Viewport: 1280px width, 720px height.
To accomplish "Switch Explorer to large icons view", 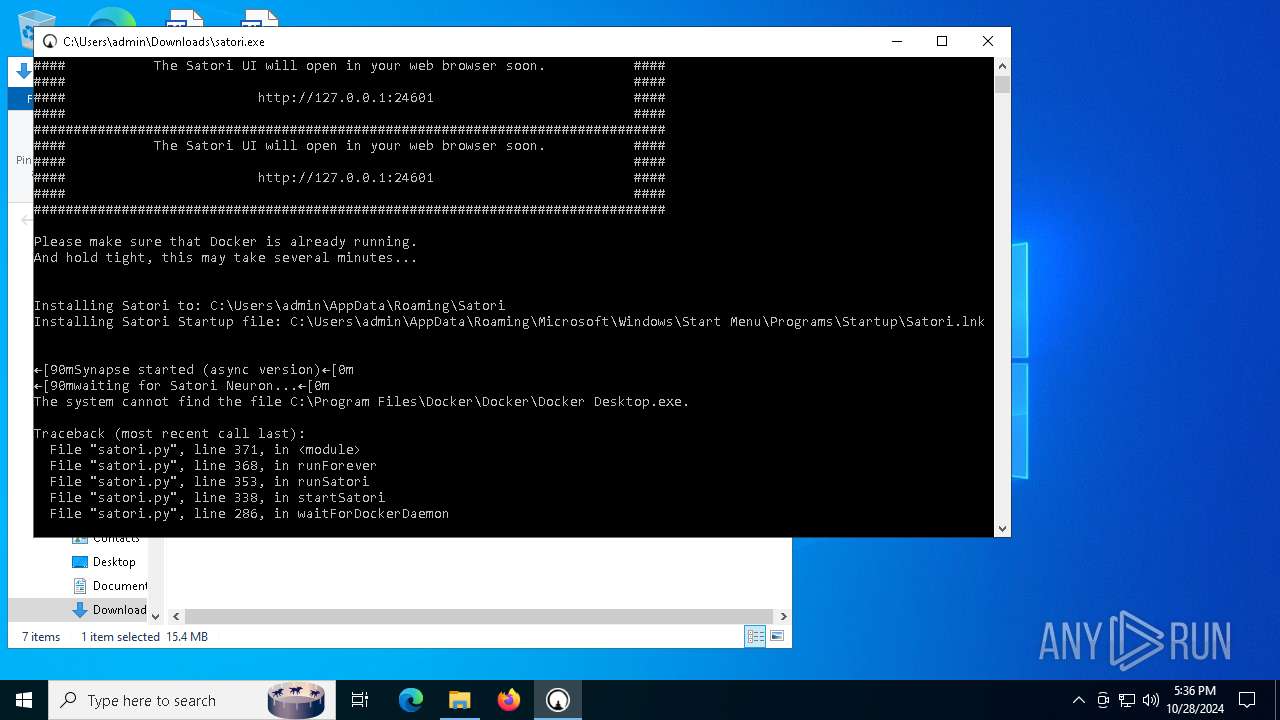I will [776, 637].
